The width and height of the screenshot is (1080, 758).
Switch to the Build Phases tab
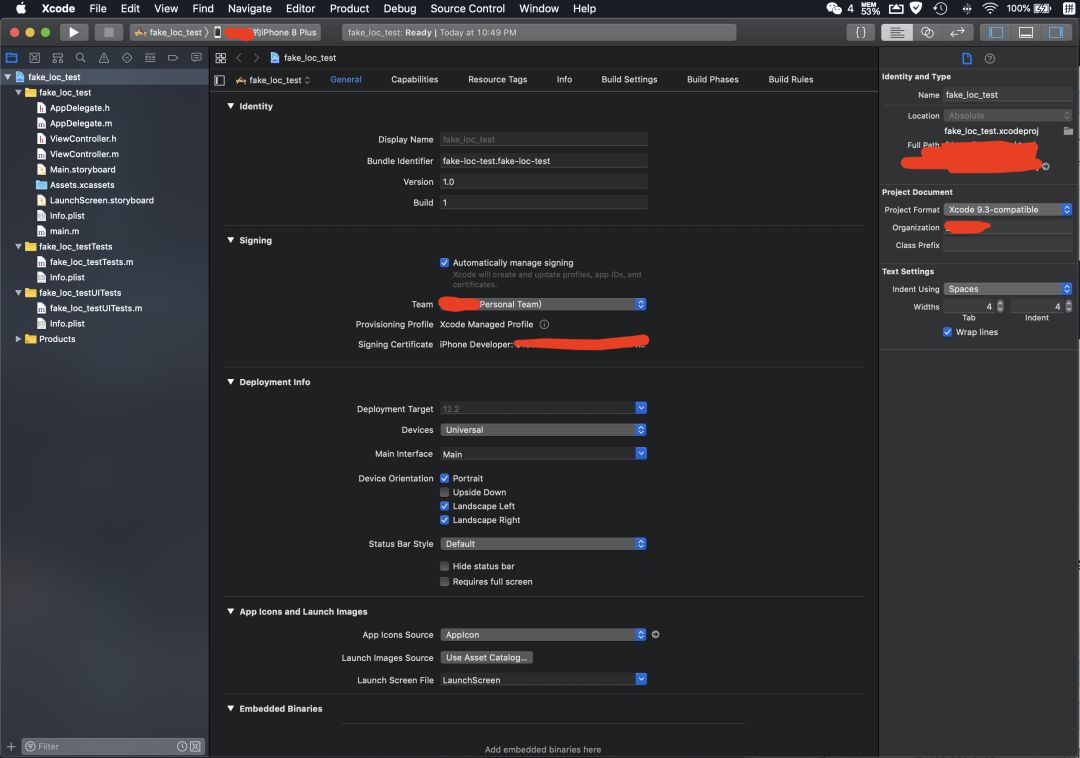click(x=712, y=80)
